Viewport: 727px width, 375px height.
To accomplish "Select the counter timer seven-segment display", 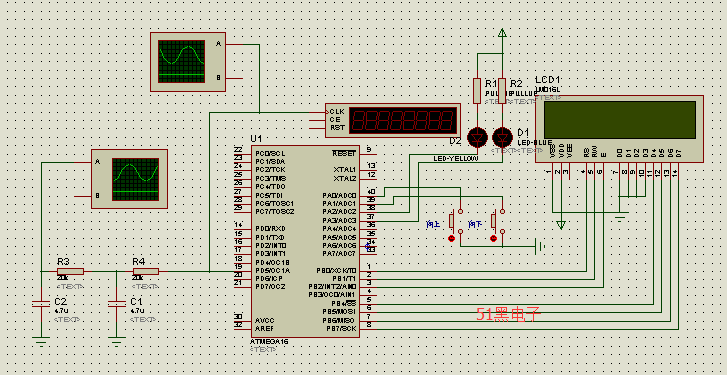I will pyautogui.click(x=392, y=121).
